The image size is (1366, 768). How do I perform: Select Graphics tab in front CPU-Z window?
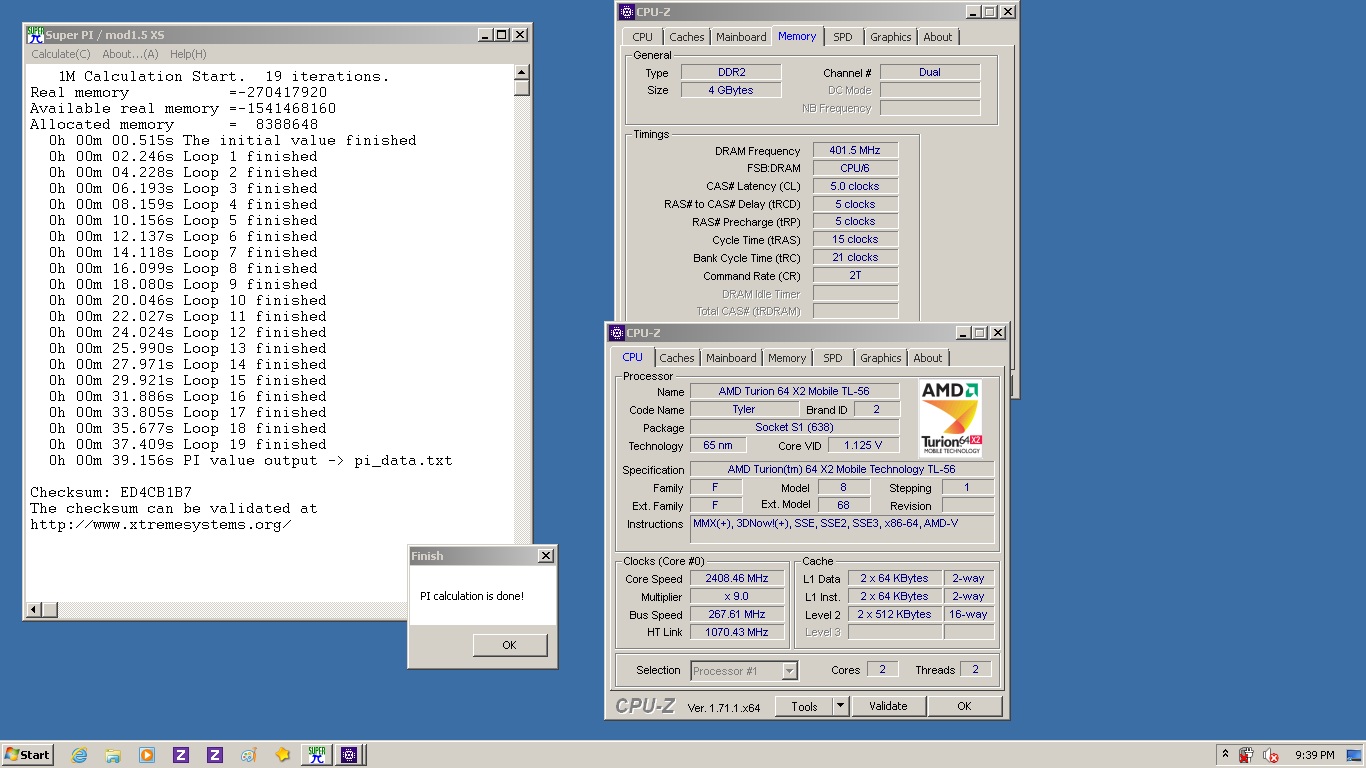880,358
